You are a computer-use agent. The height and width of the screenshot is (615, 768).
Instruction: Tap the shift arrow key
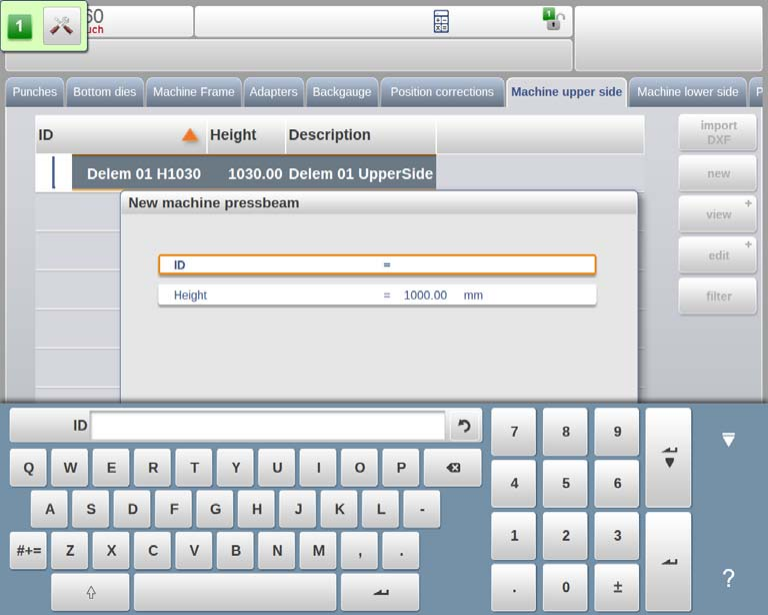tap(90, 592)
